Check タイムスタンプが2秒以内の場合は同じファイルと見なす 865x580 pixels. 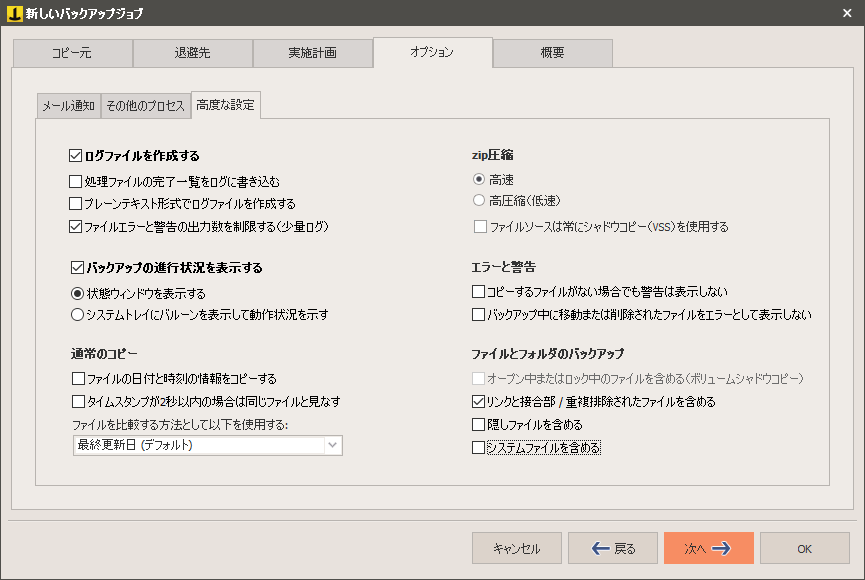pyautogui.click(x=78, y=401)
